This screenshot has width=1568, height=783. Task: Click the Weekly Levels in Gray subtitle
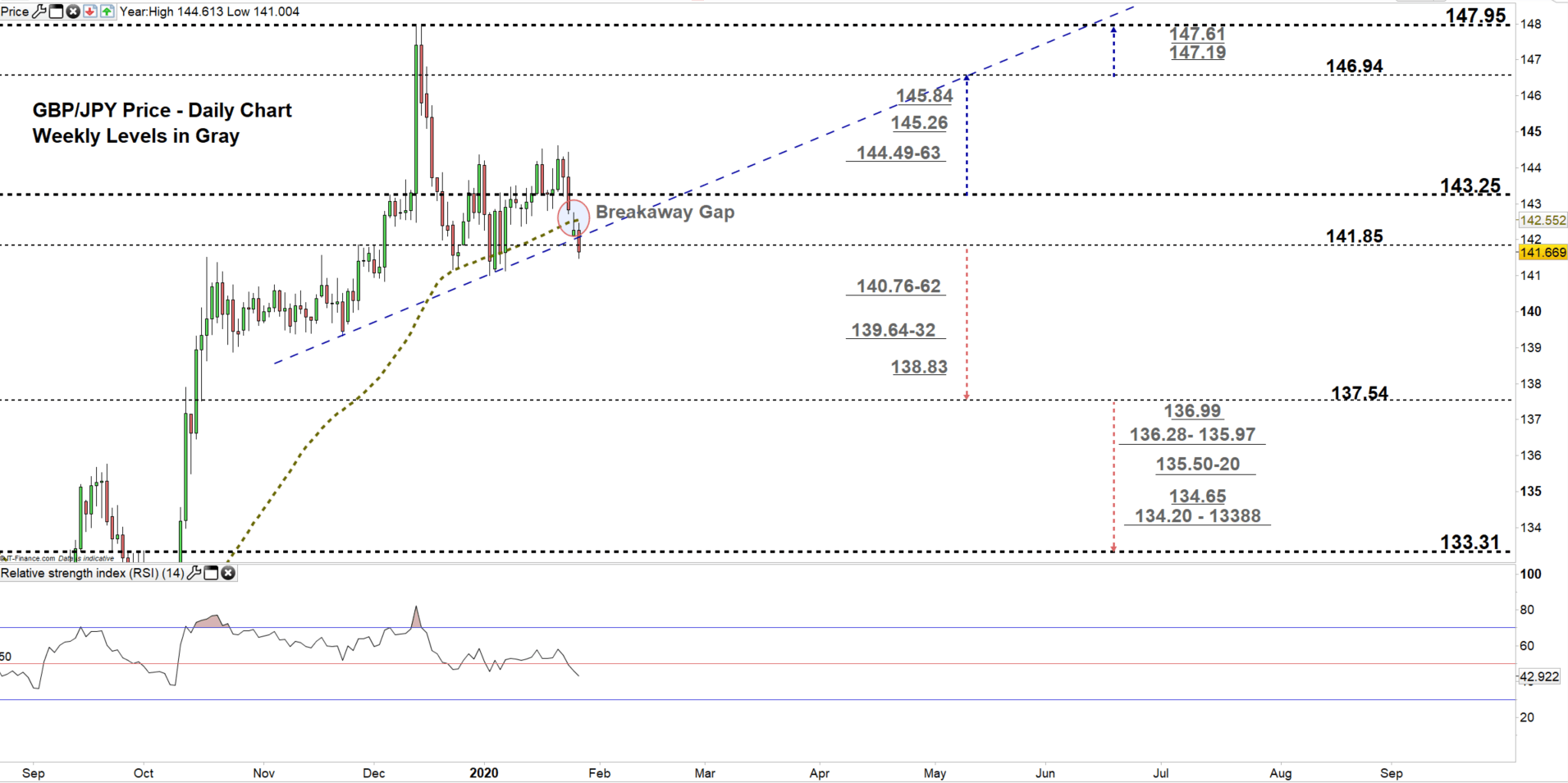tap(136, 135)
